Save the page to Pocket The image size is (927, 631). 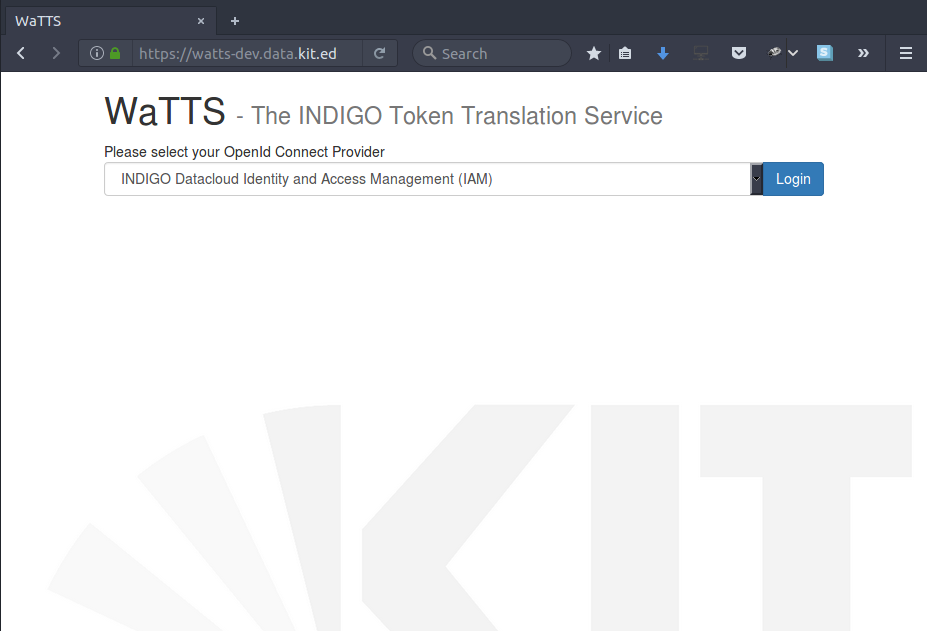pyautogui.click(x=739, y=53)
